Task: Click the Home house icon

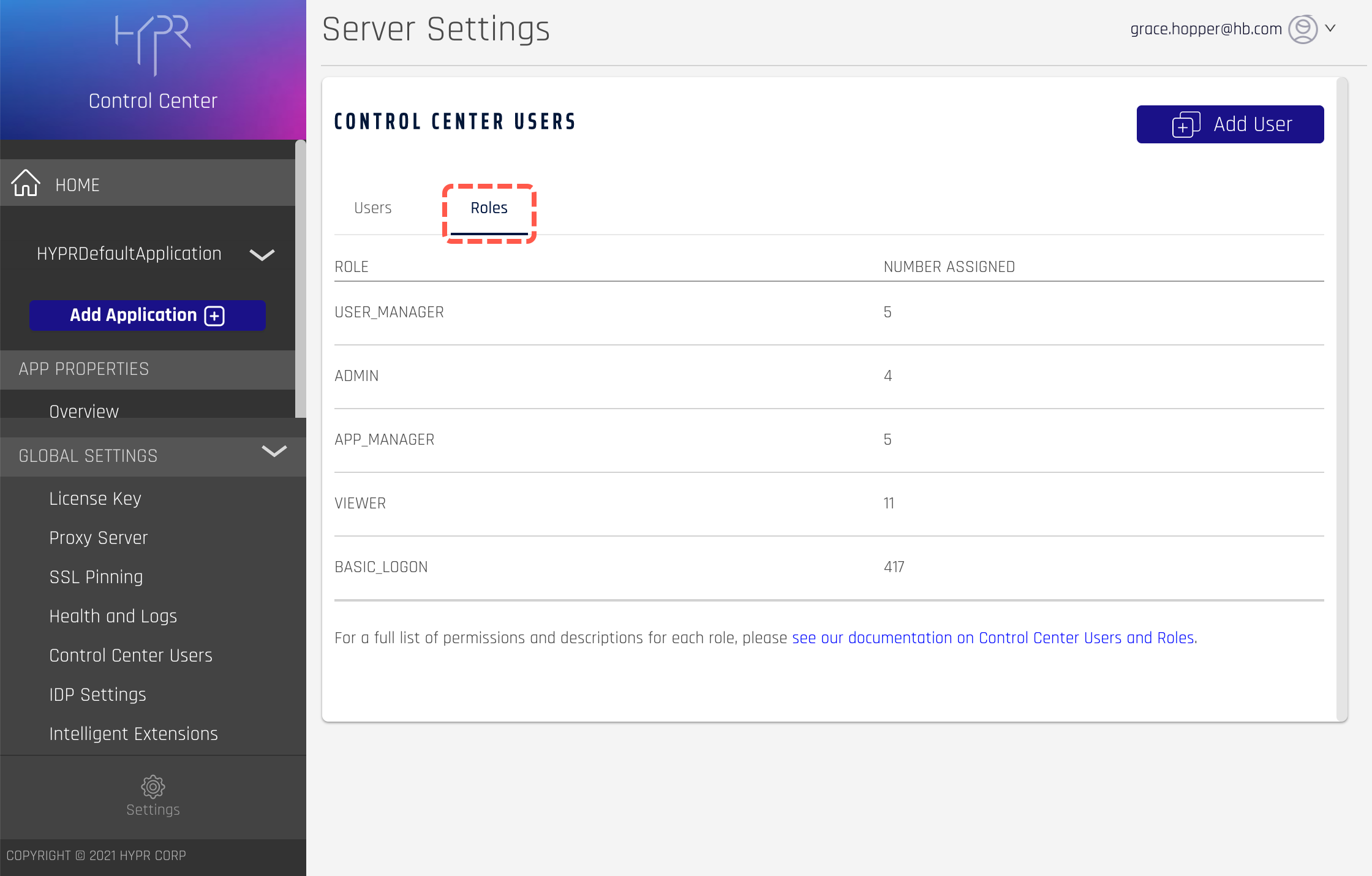Action: (26, 183)
